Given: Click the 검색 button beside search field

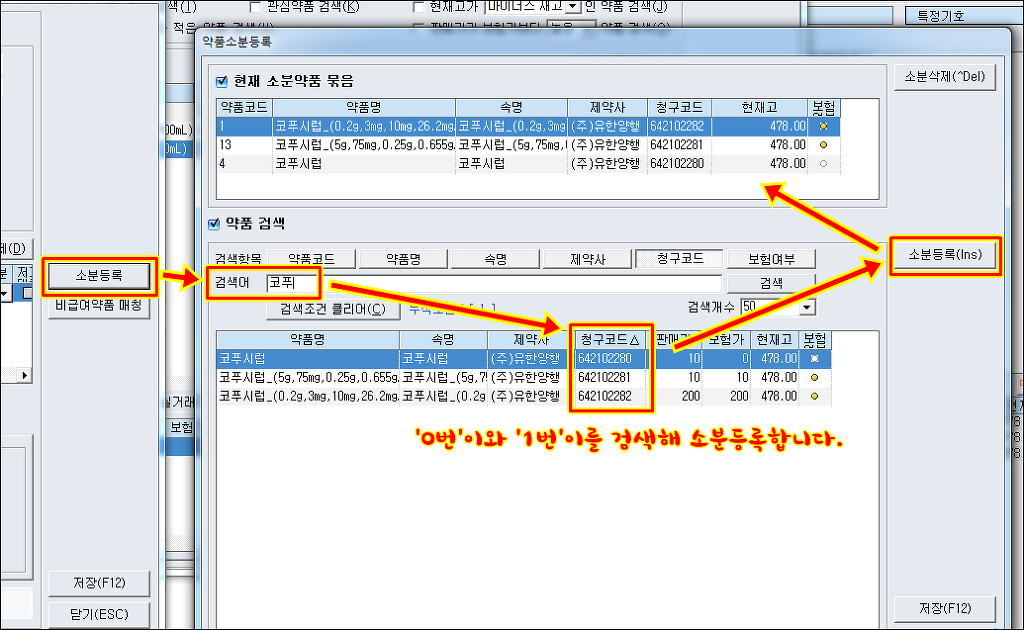Looking at the screenshot, I should coord(770,284).
